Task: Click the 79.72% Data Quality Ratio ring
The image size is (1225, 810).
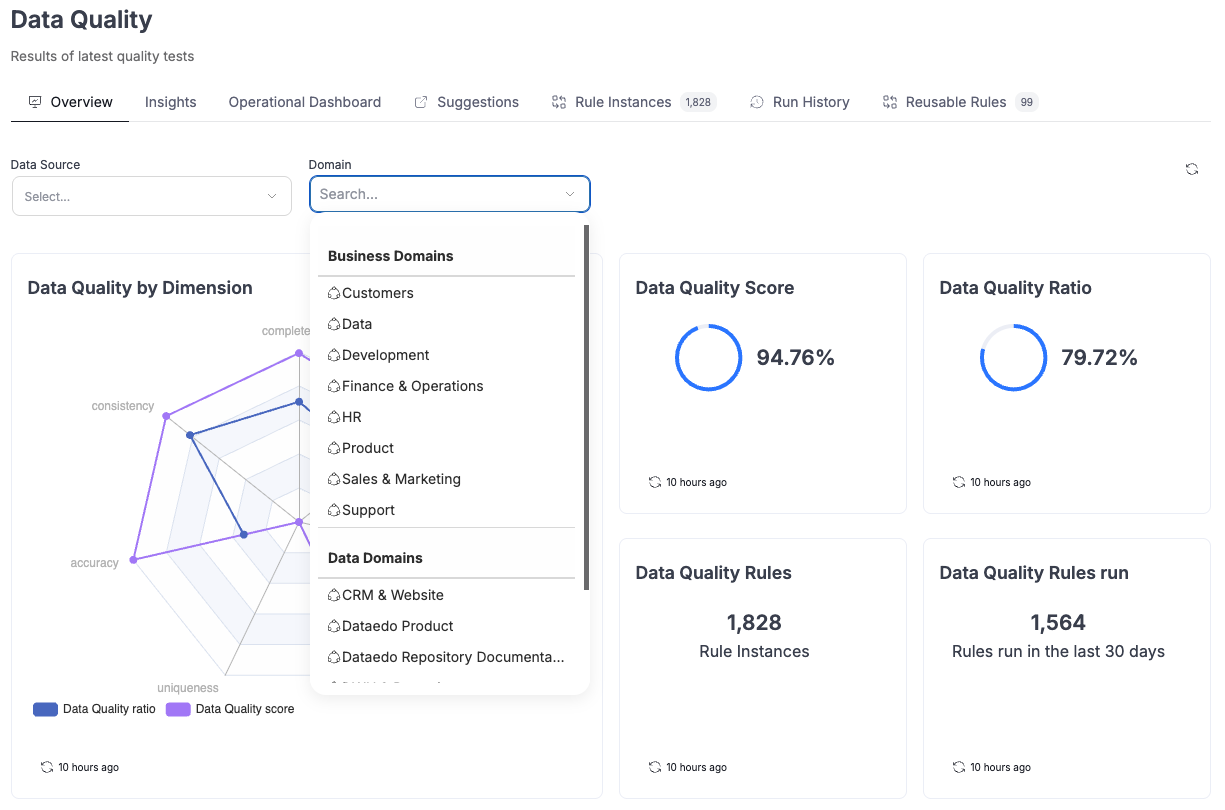Action: coord(1013,357)
